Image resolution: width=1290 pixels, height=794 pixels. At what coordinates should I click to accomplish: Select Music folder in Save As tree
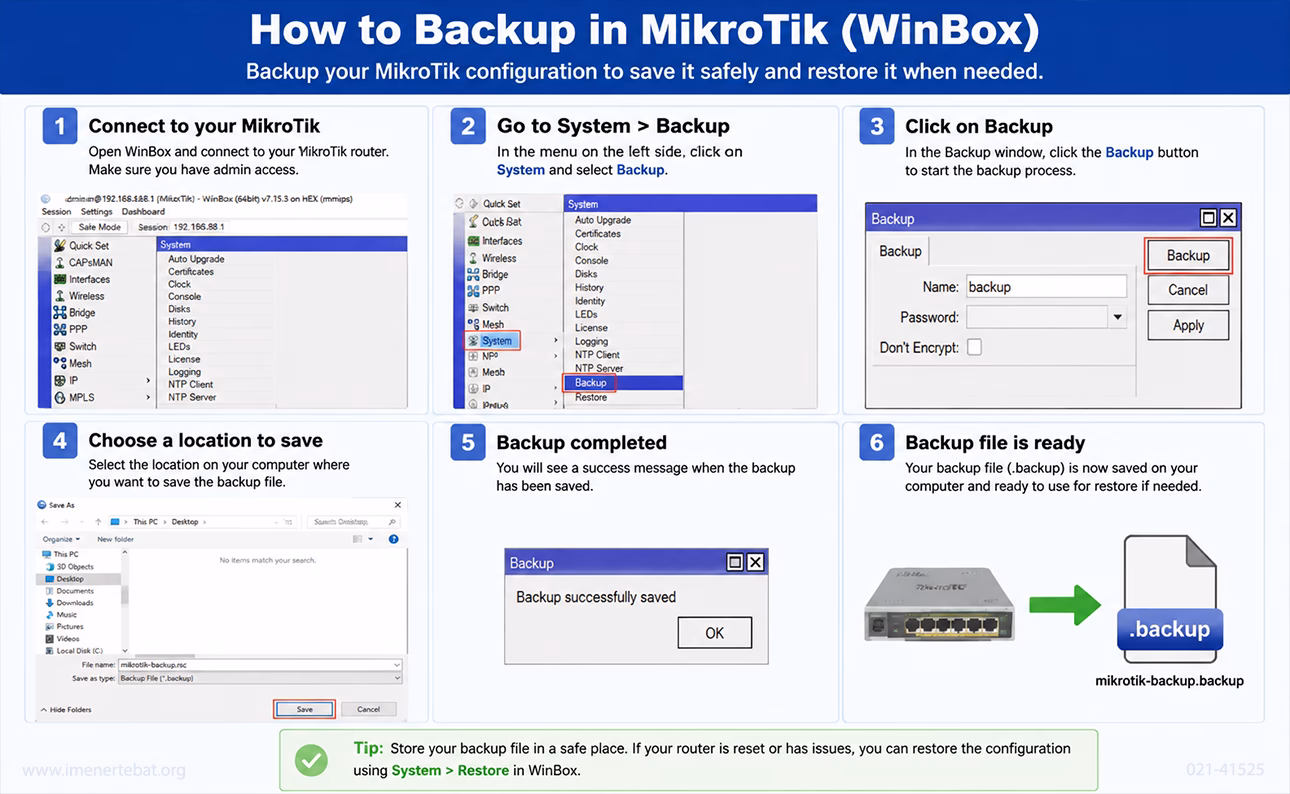coord(61,615)
